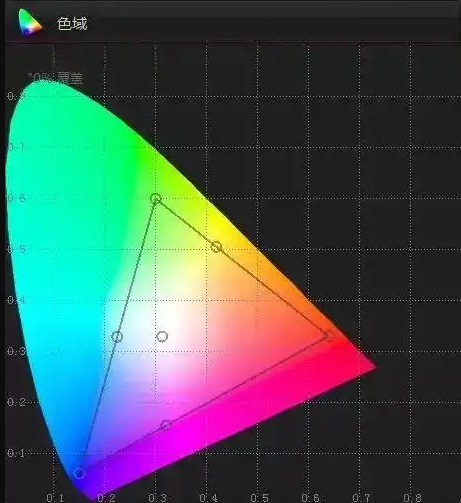Select the cyan circle marker on left triangle edge

click(x=117, y=337)
